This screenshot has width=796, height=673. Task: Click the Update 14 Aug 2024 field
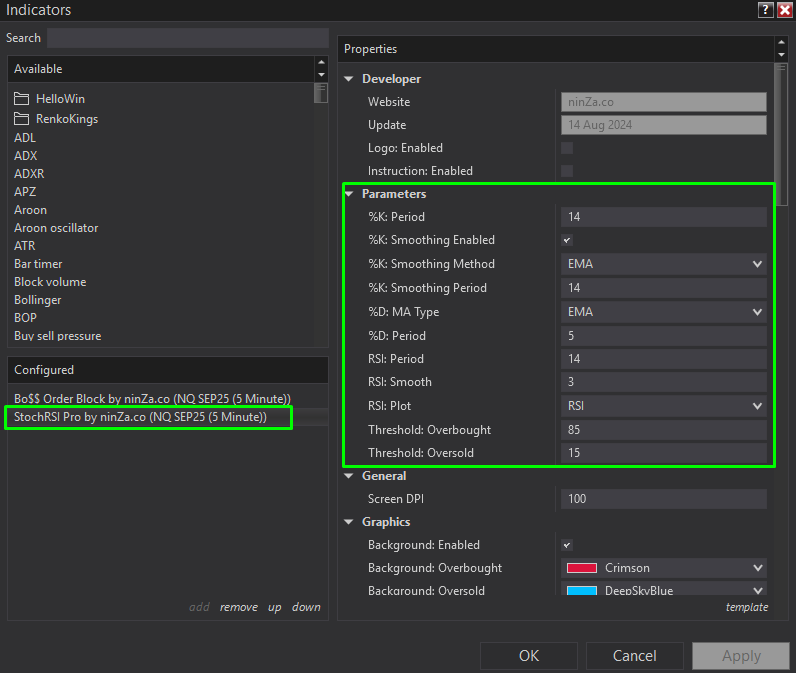[664, 125]
